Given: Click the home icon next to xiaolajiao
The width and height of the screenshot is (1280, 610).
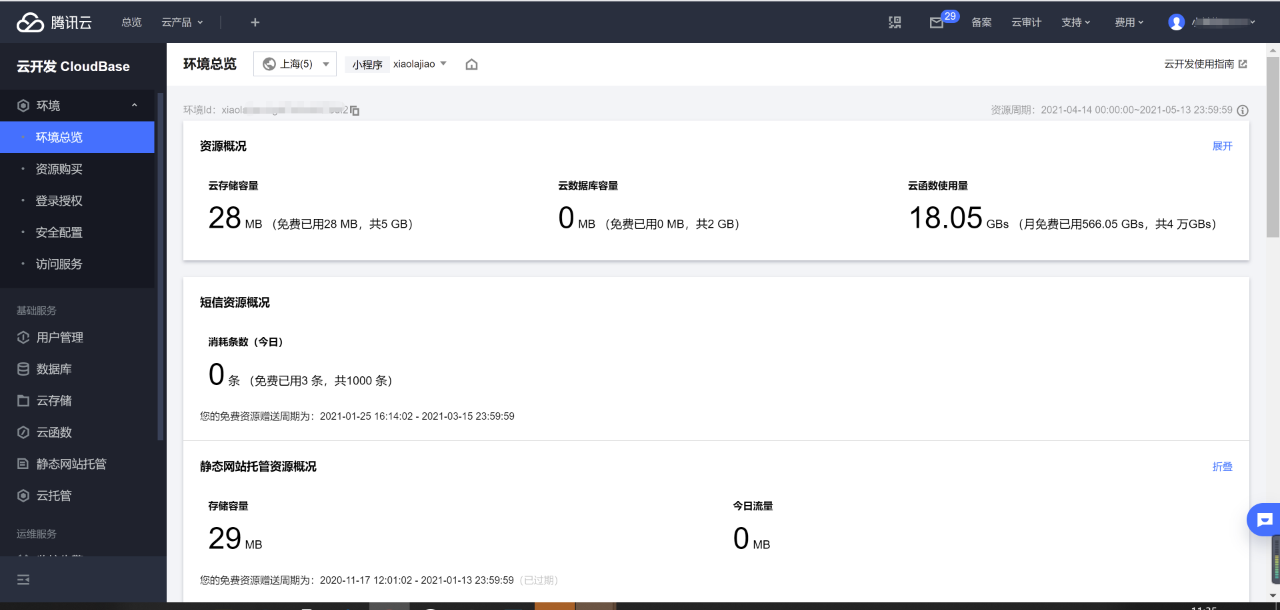Looking at the screenshot, I should 471,65.
